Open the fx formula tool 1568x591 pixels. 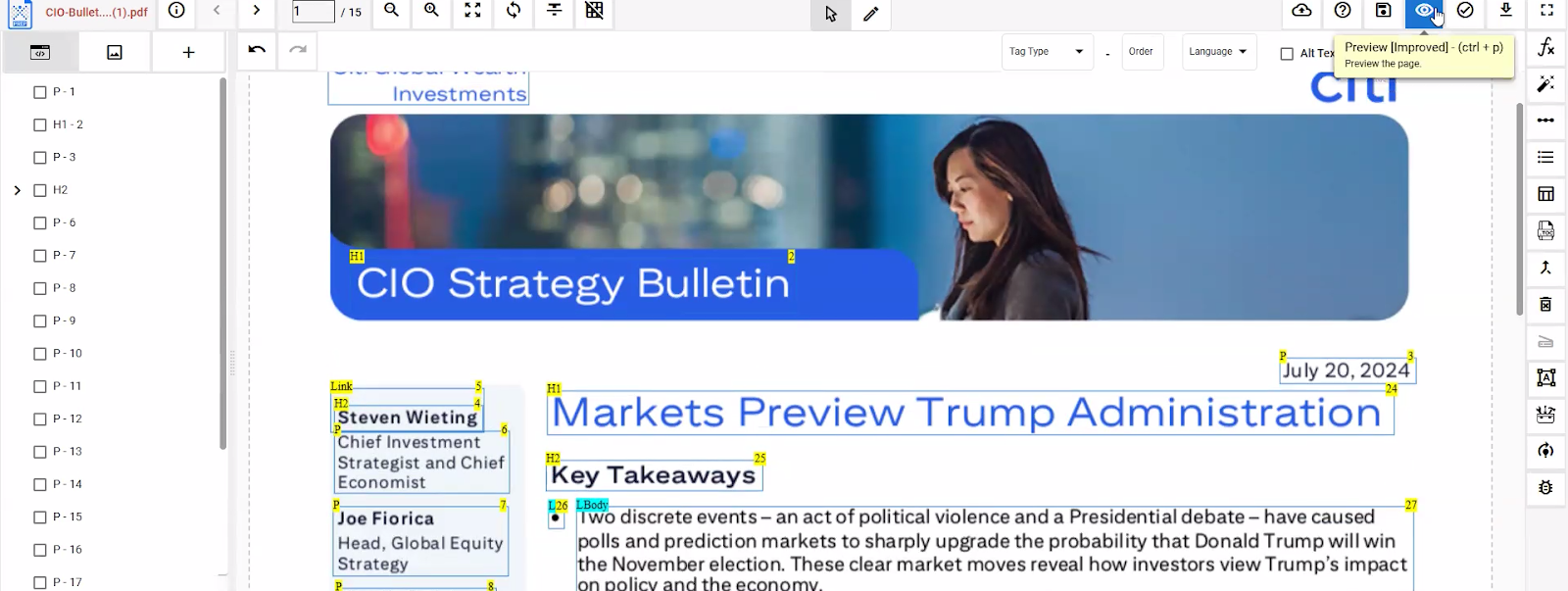[1545, 47]
